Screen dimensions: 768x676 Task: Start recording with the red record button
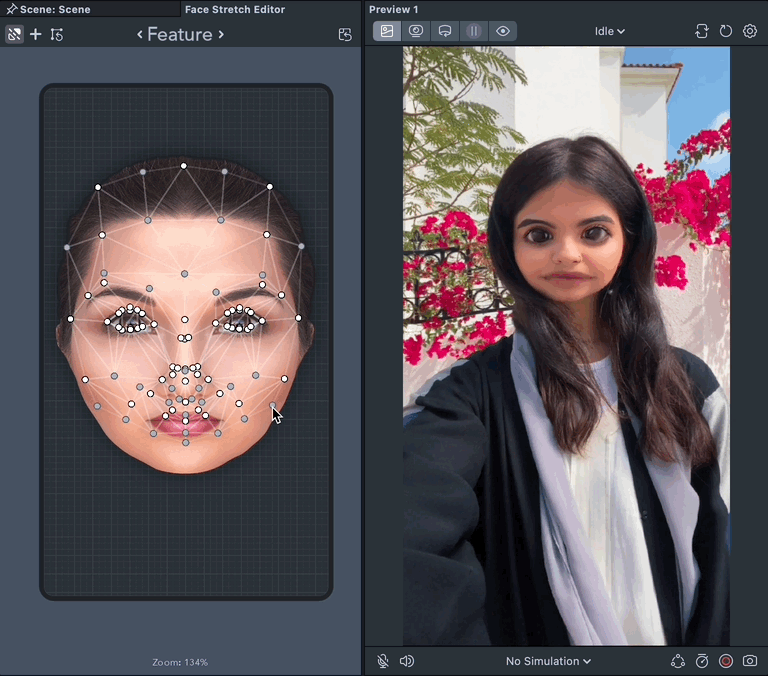tap(726, 661)
